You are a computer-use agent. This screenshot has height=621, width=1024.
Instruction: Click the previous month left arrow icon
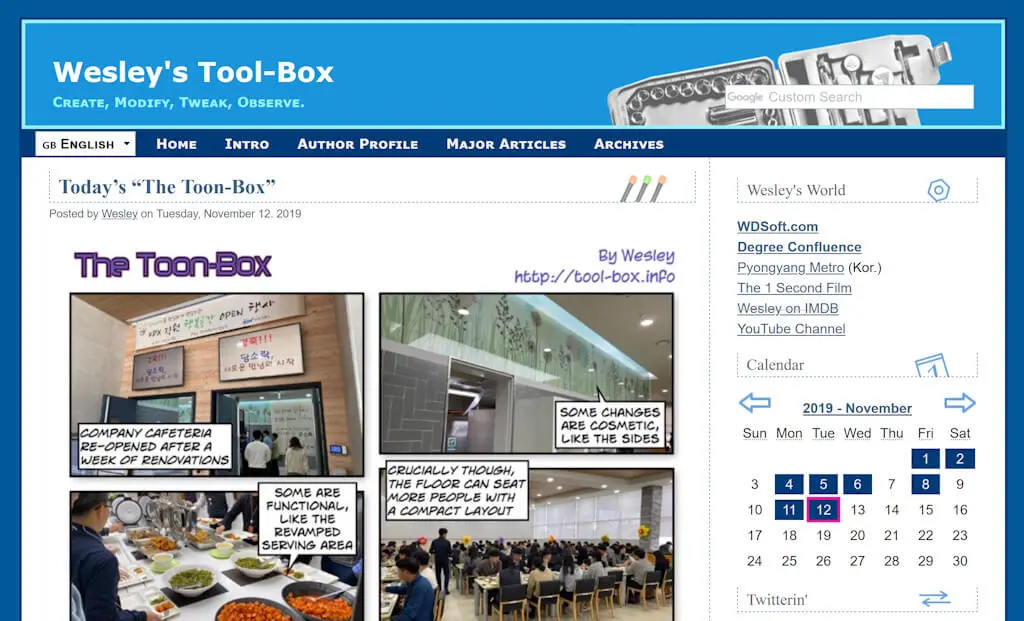coord(754,403)
